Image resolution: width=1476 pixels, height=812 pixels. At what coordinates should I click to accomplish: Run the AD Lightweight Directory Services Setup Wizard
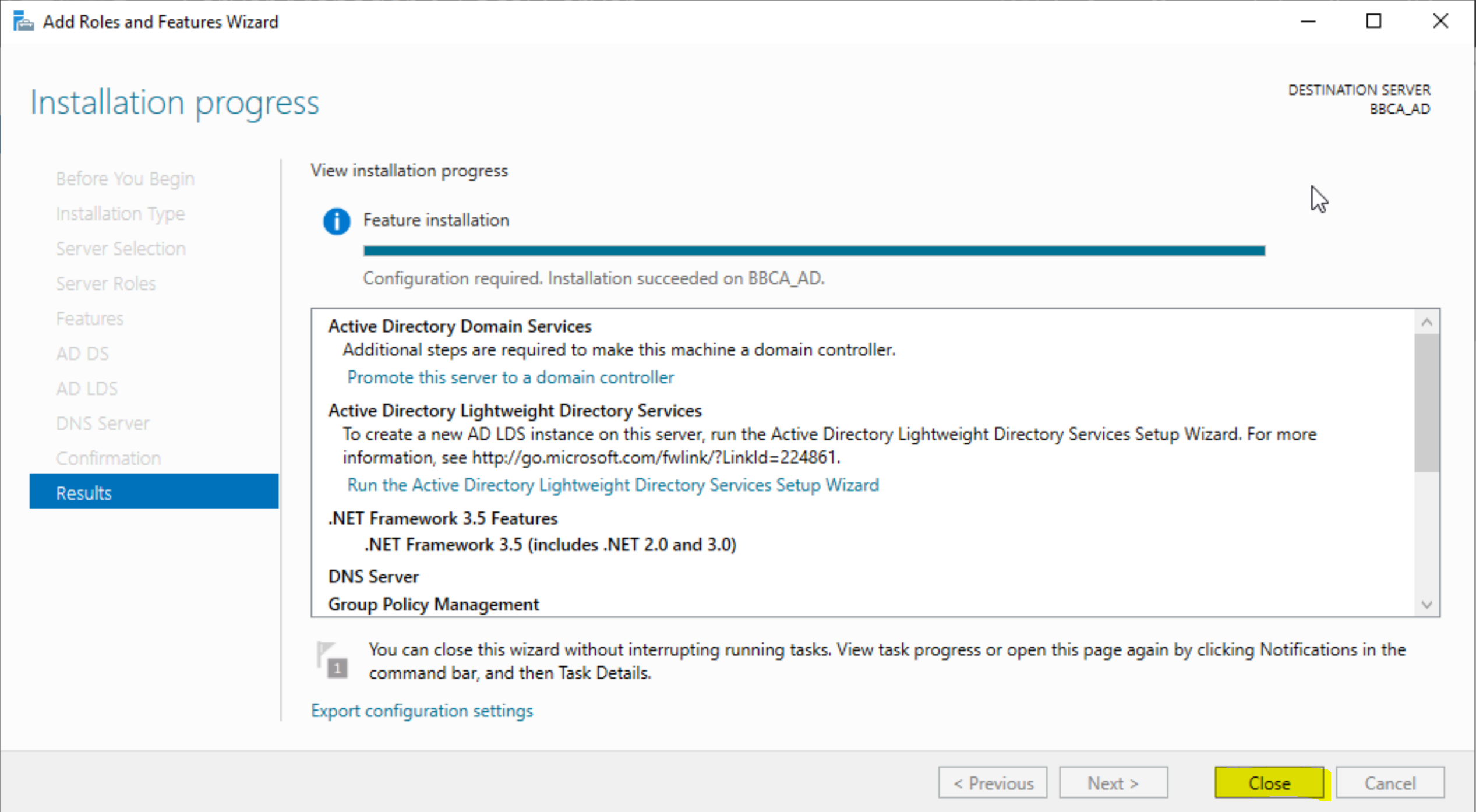613,485
